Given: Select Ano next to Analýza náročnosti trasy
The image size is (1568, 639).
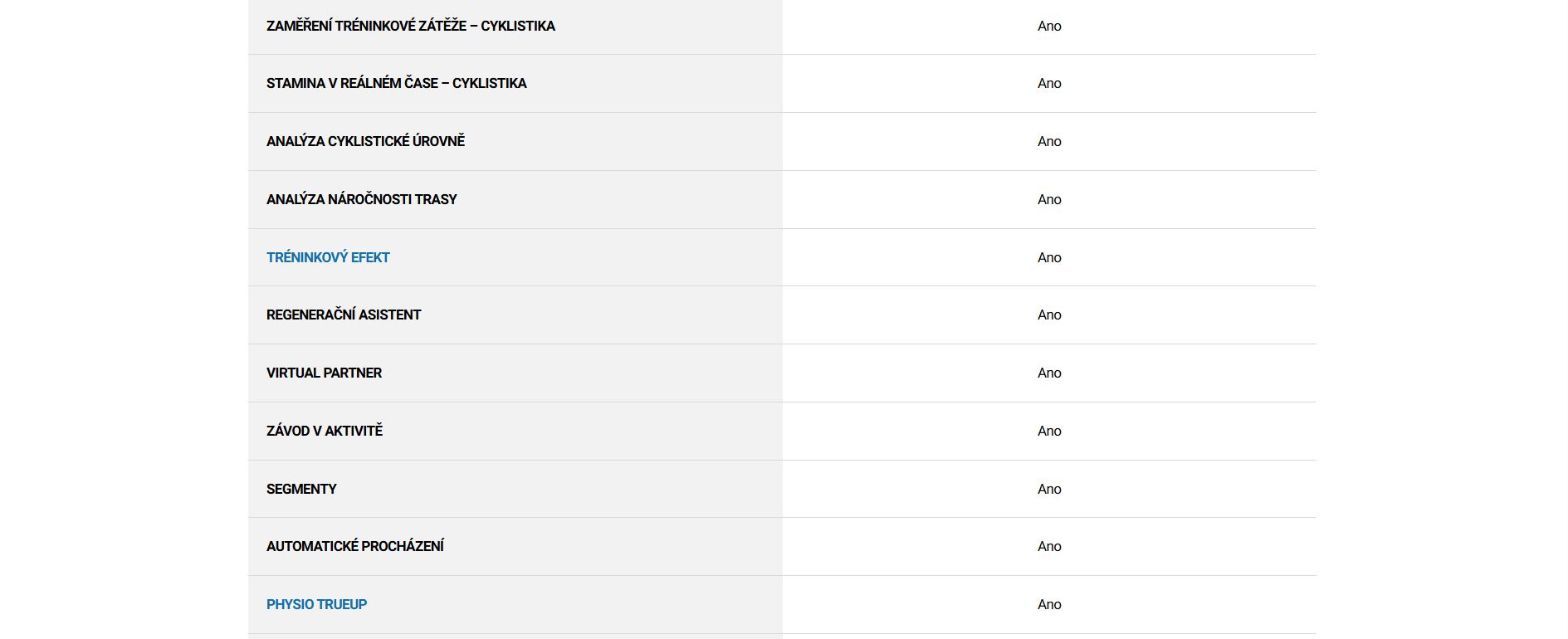Looking at the screenshot, I should pos(1049,199).
